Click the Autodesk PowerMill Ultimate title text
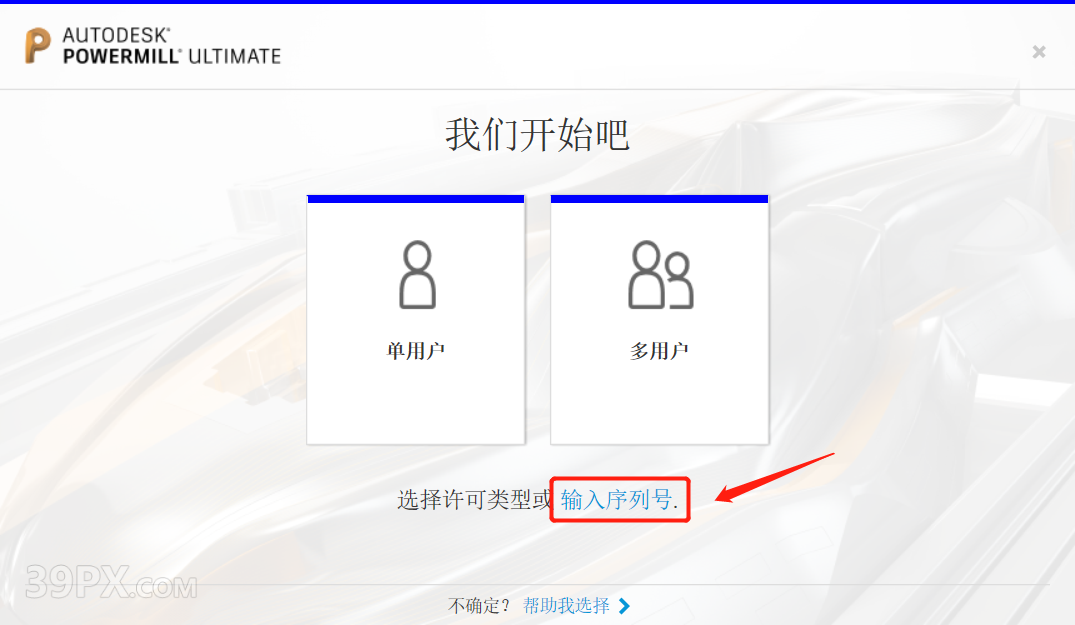This screenshot has width=1075, height=625. point(172,46)
